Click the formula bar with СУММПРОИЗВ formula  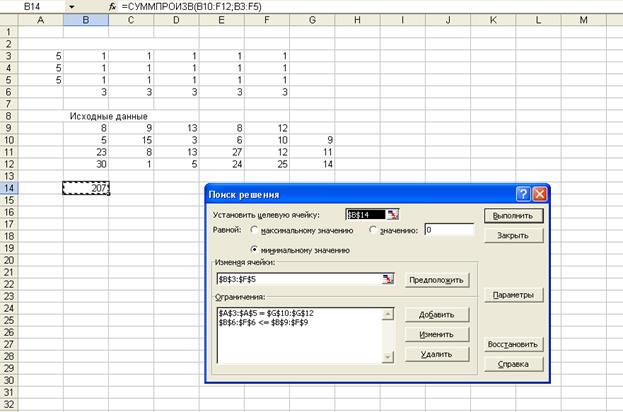coord(370,6)
